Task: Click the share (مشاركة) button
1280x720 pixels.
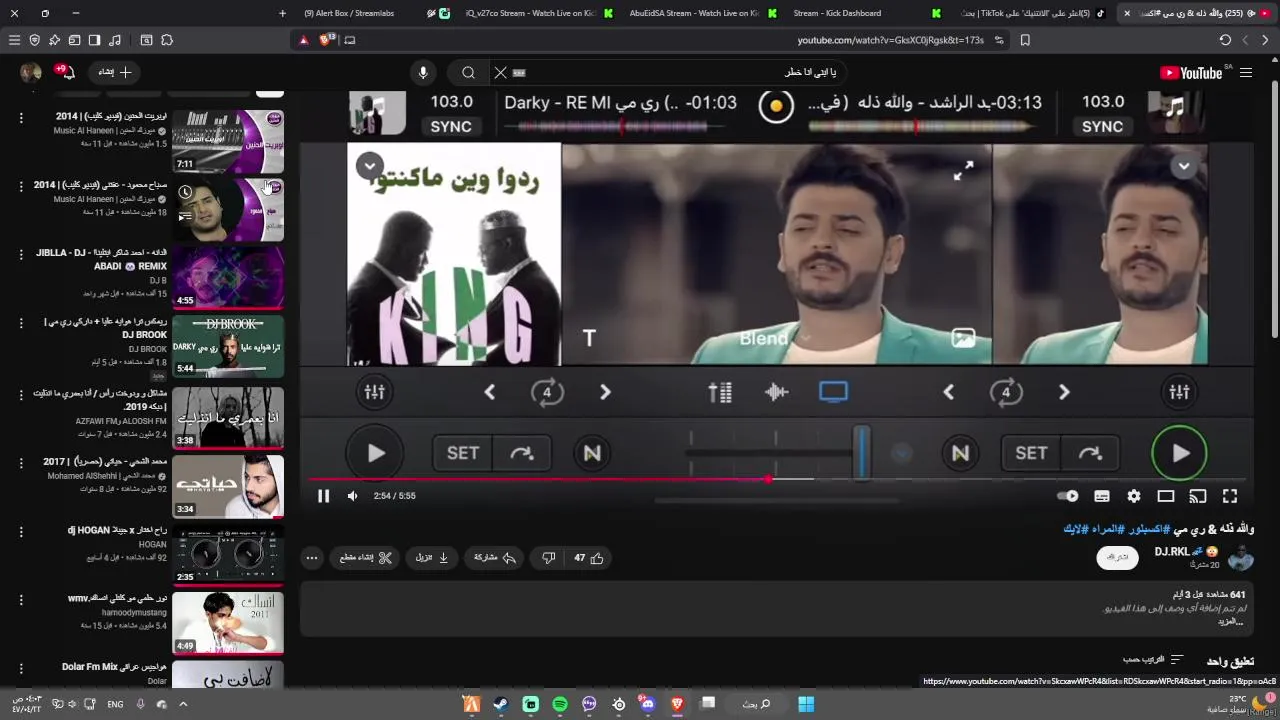Action: tap(495, 558)
